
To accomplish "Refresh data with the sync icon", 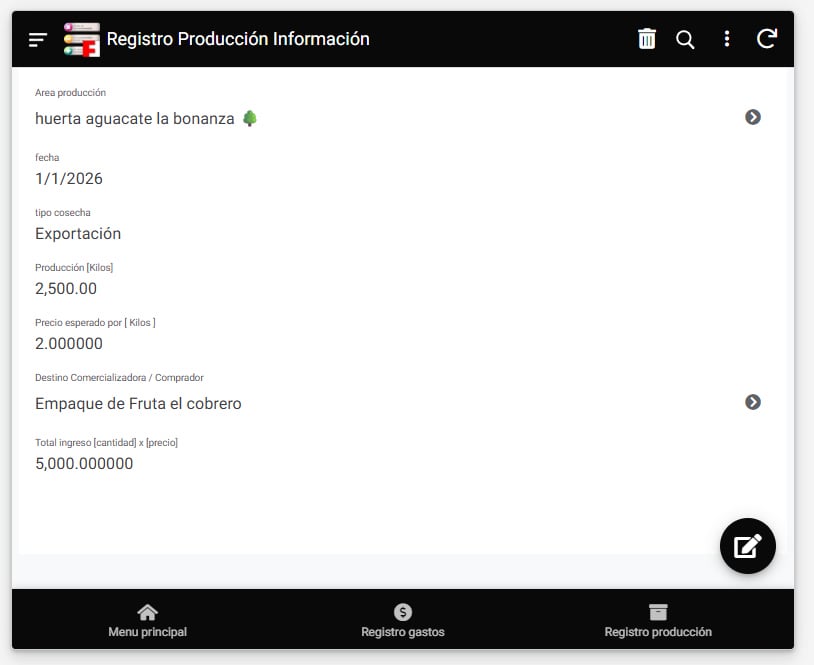I will (767, 39).
